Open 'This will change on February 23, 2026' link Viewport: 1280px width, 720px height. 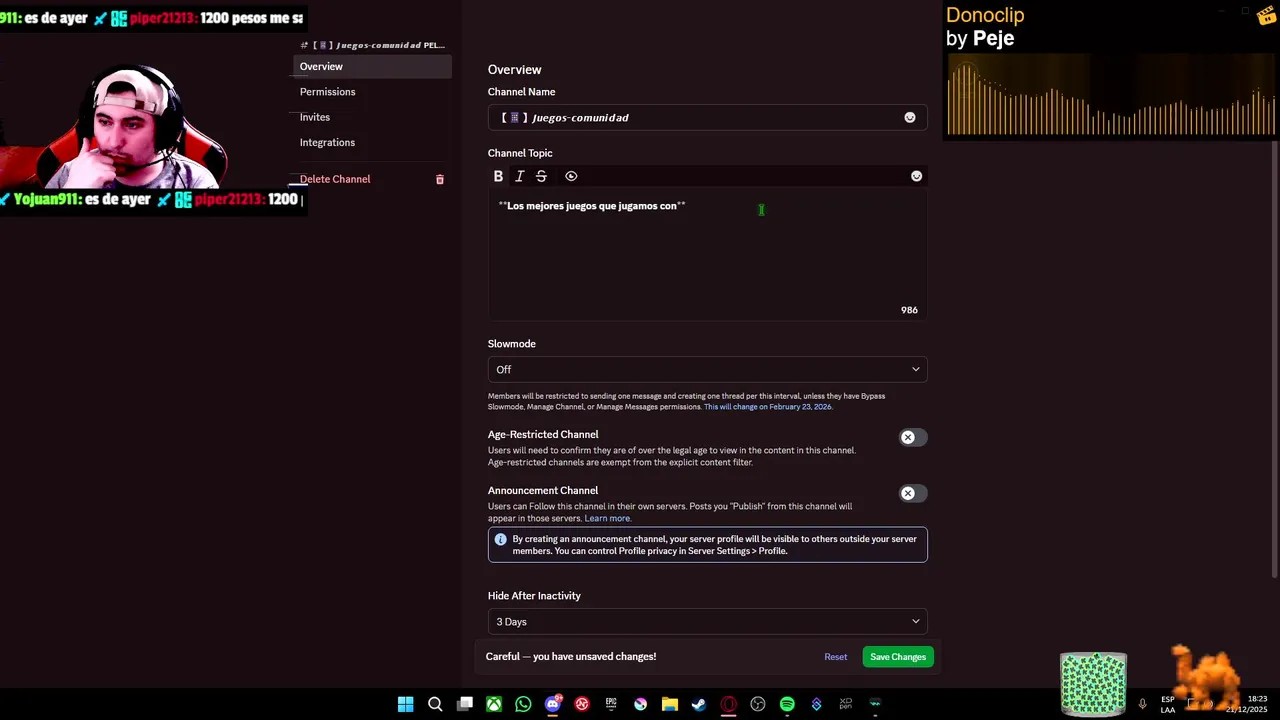(768, 407)
